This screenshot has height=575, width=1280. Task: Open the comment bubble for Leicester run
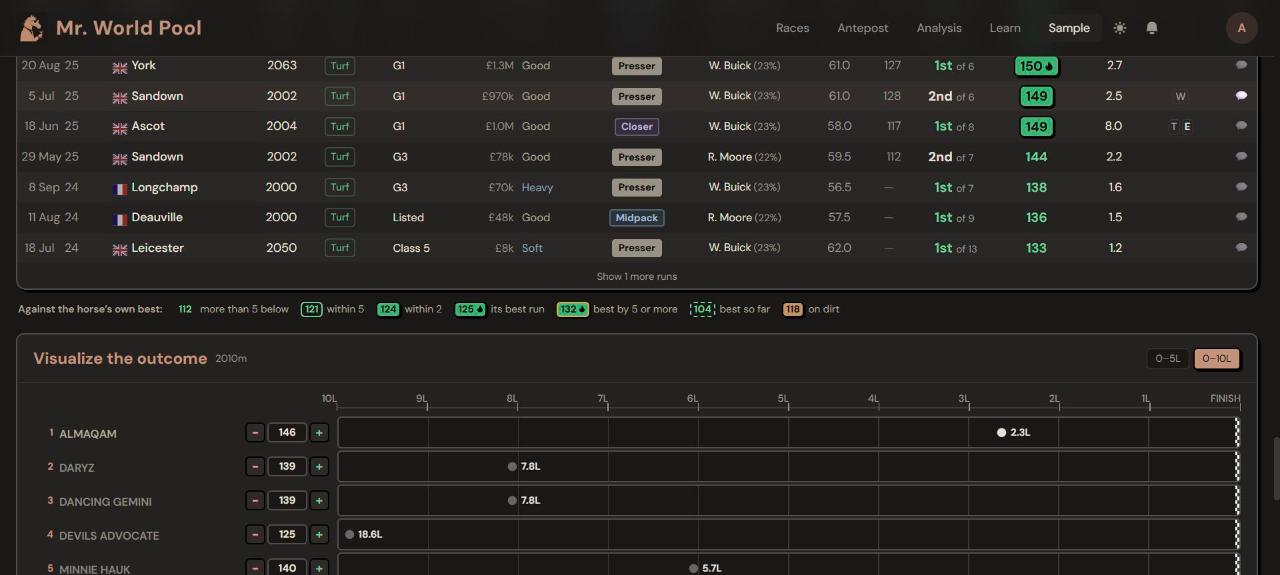1241,247
